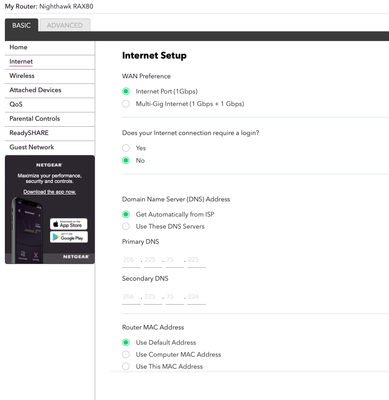Image resolution: width=389 pixels, height=400 pixels.
Task: Open the ReadySHARE page
Action: 50,133
